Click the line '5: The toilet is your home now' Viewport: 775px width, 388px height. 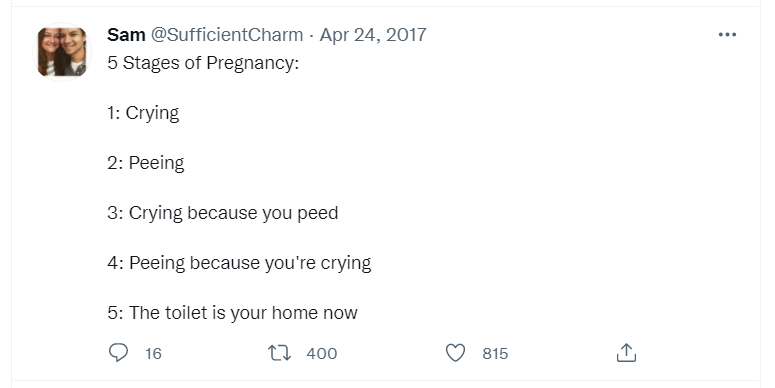pyautogui.click(x=232, y=313)
